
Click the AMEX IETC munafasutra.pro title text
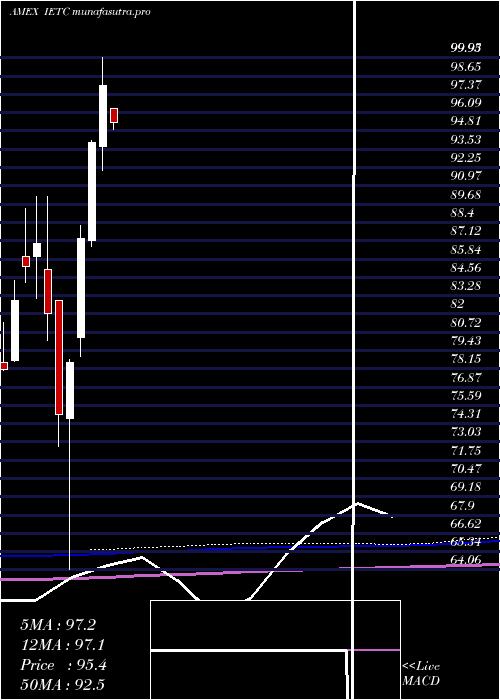tap(79, 12)
